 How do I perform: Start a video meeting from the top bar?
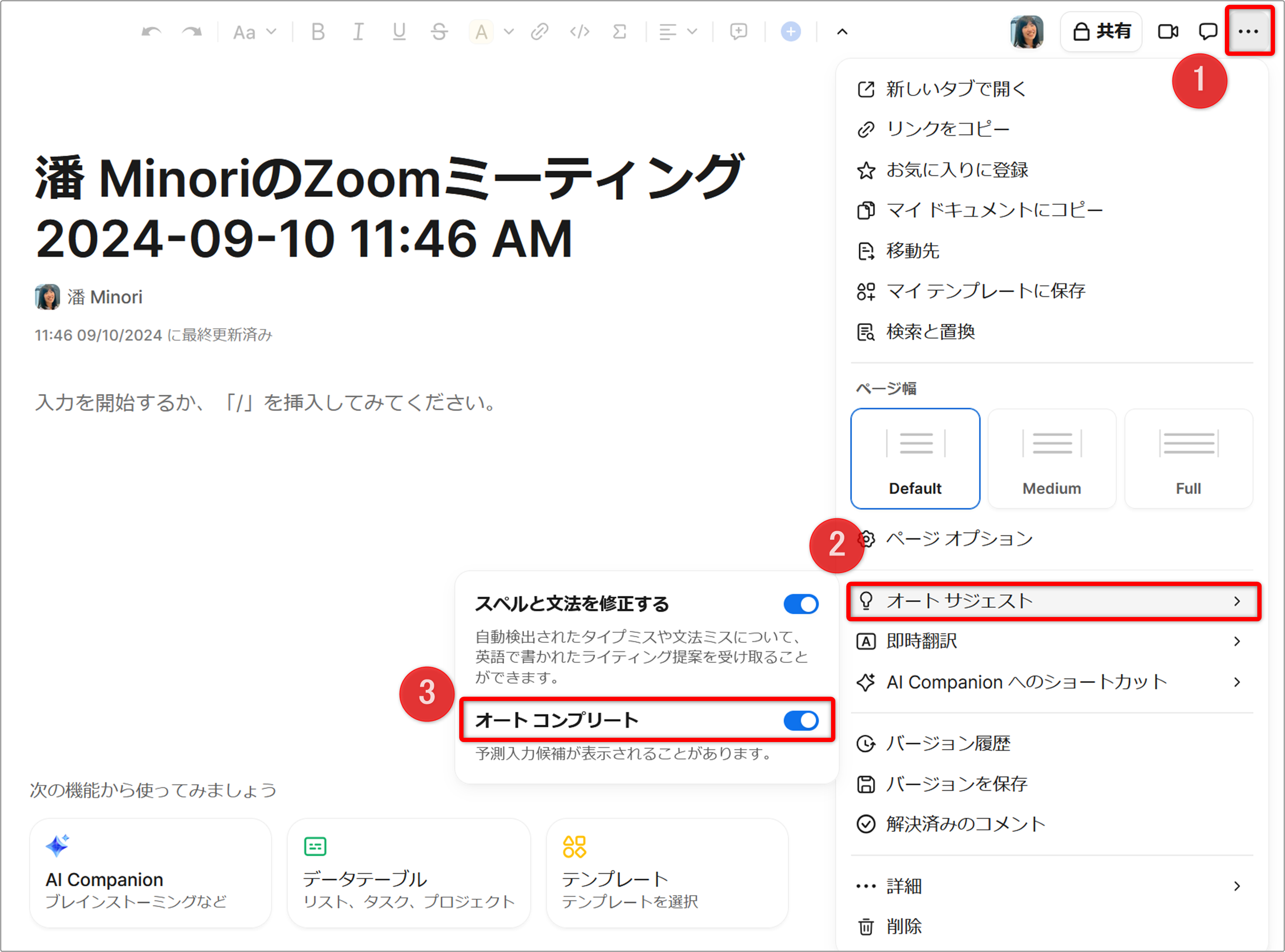coord(1168,31)
